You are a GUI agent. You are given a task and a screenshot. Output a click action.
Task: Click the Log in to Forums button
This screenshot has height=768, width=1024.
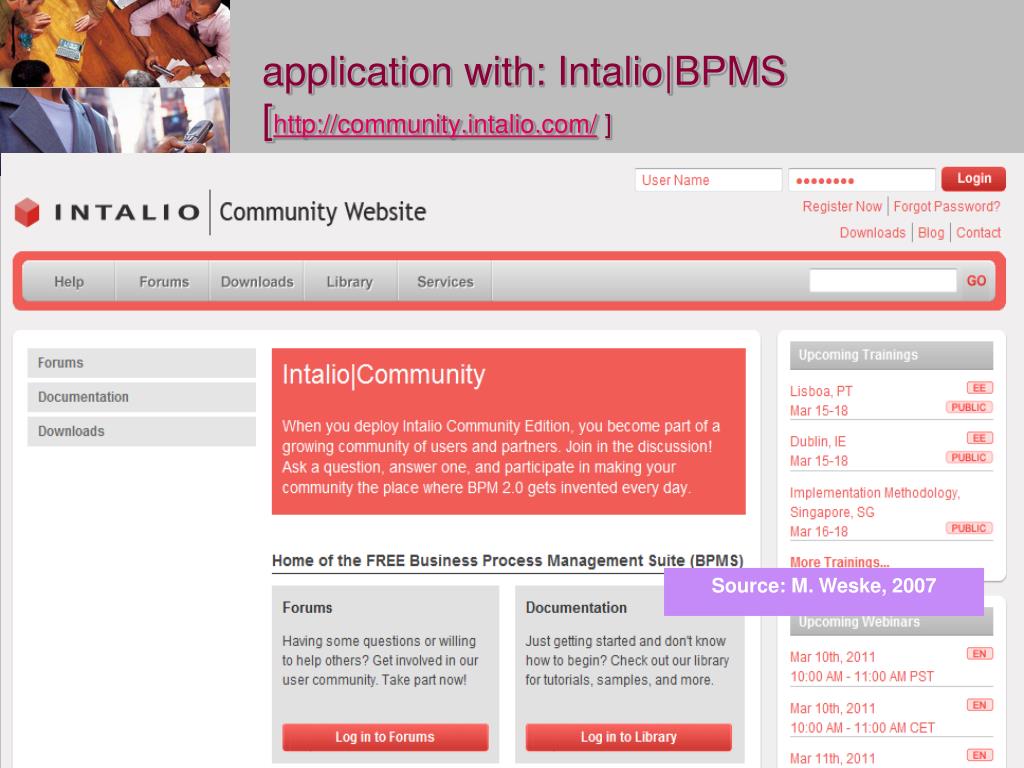pyautogui.click(x=385, y=737)
